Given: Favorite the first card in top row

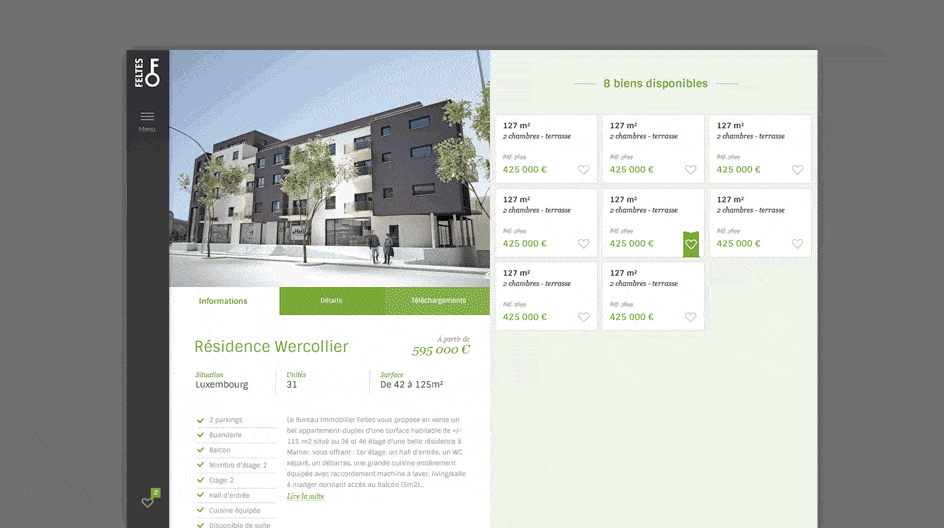Looking at the screenshot, I should pyautogui.click(x=583, y=170).
